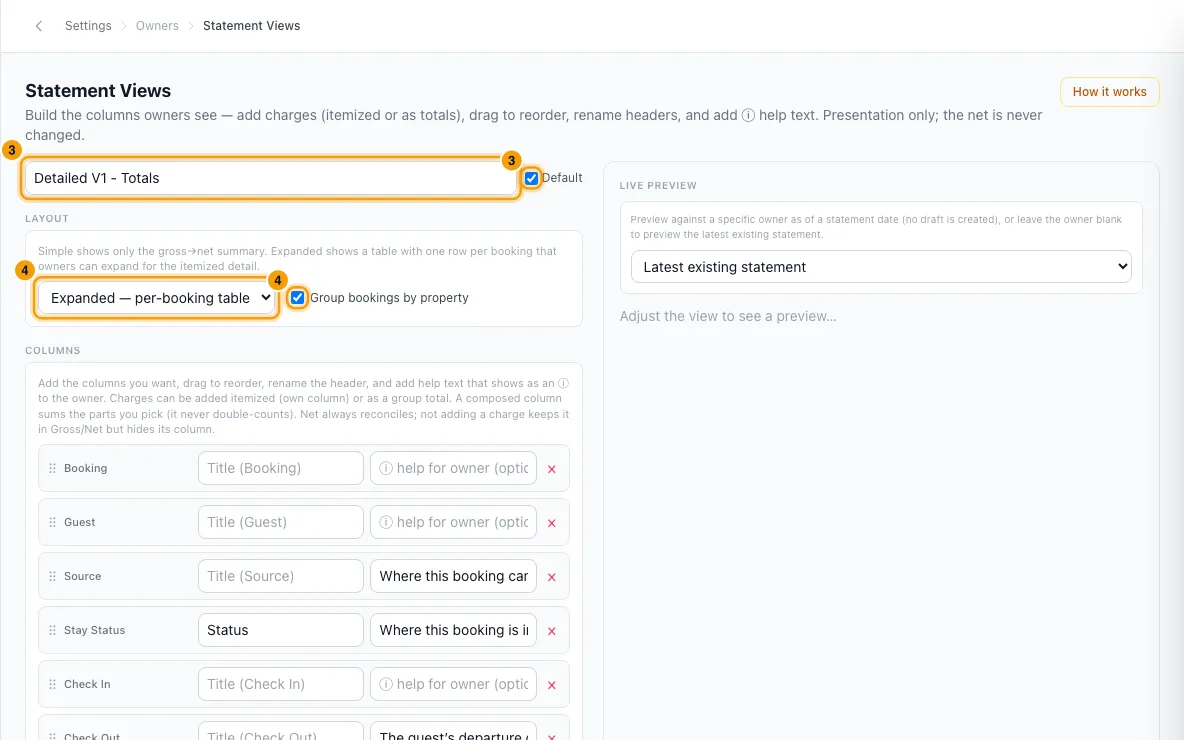This screenshot has width=1184, height=740.
Task: Remove the Check In column with red X
Action: pos(552,685)
